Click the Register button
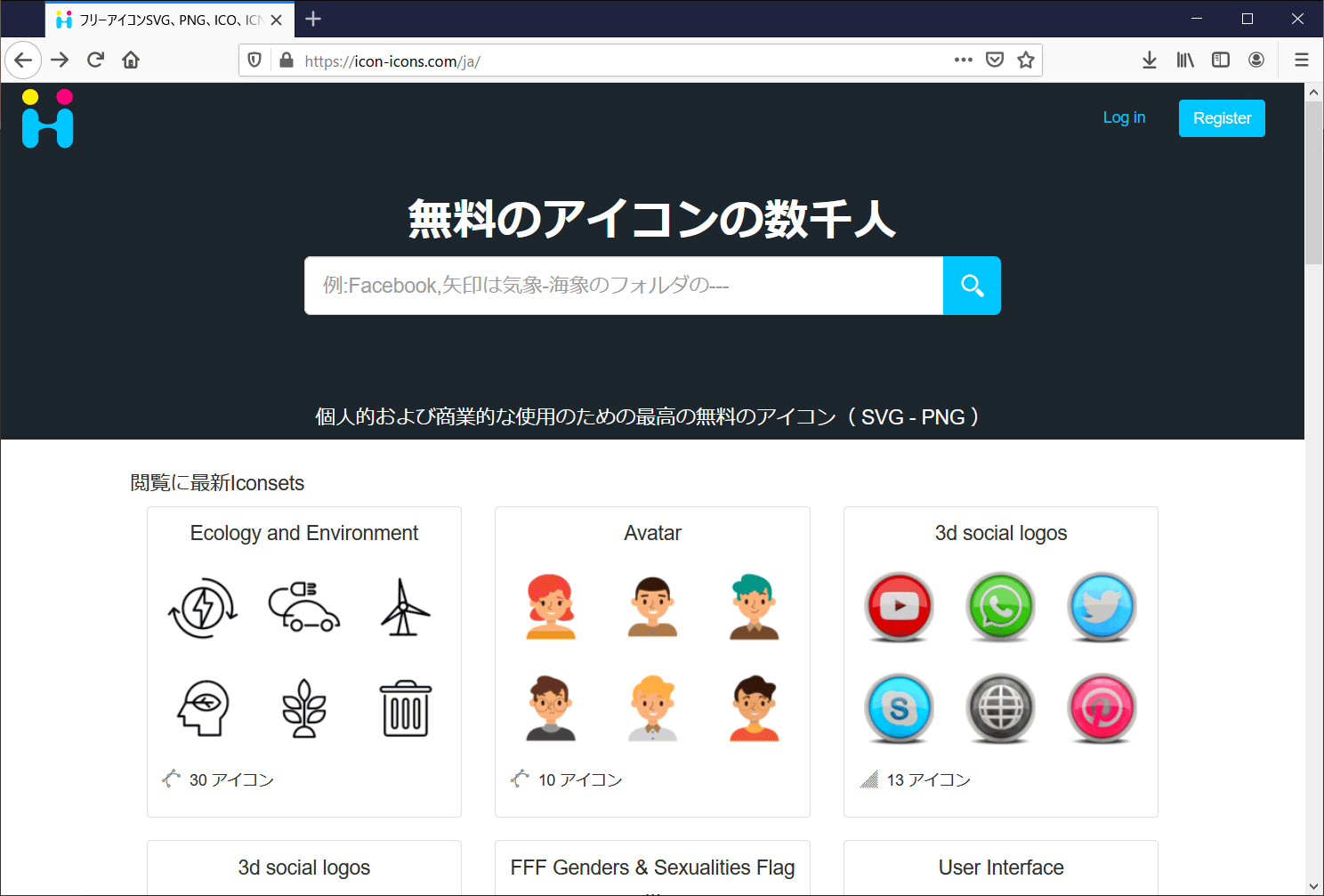This screenshot has height=896, width=1324. point(1222,118)
